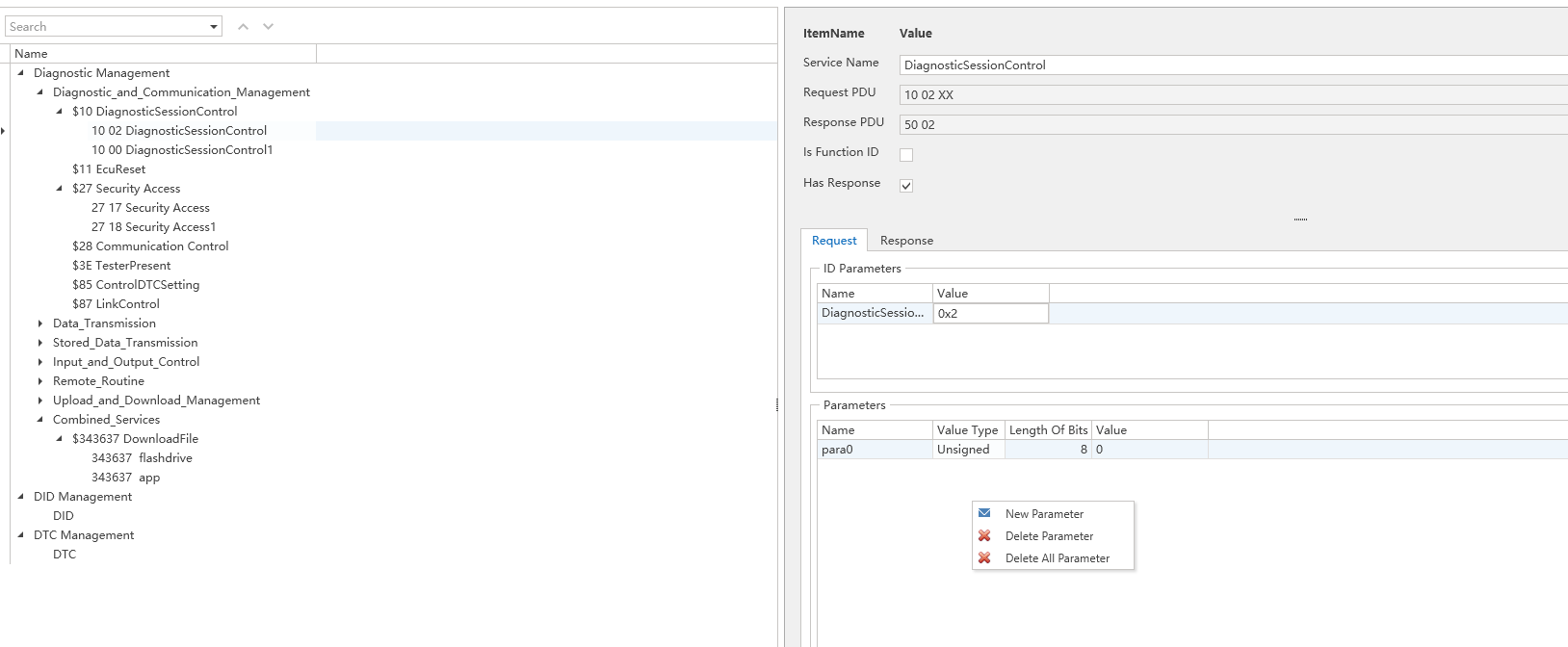
Task: Go to next search result arrow
Action: [269, 27]
